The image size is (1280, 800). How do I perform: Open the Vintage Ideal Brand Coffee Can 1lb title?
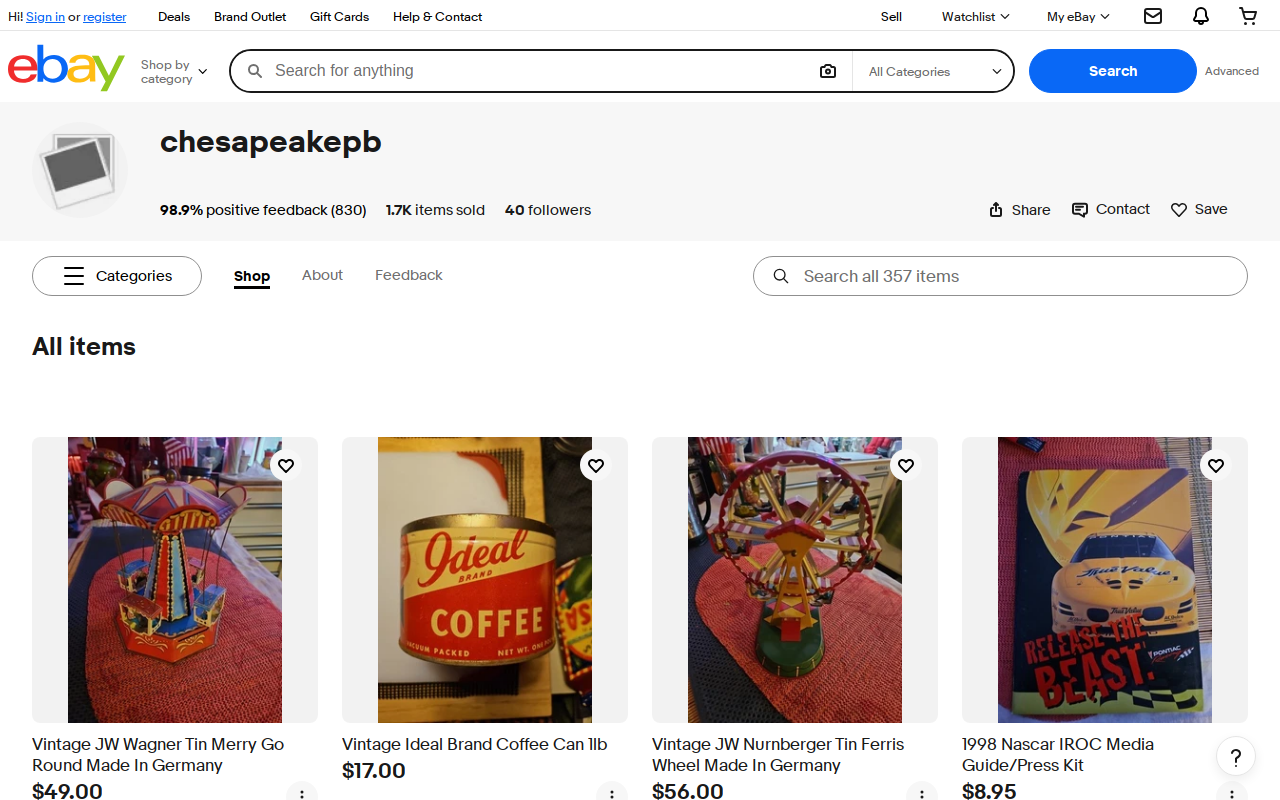click(x=474, y=744)
